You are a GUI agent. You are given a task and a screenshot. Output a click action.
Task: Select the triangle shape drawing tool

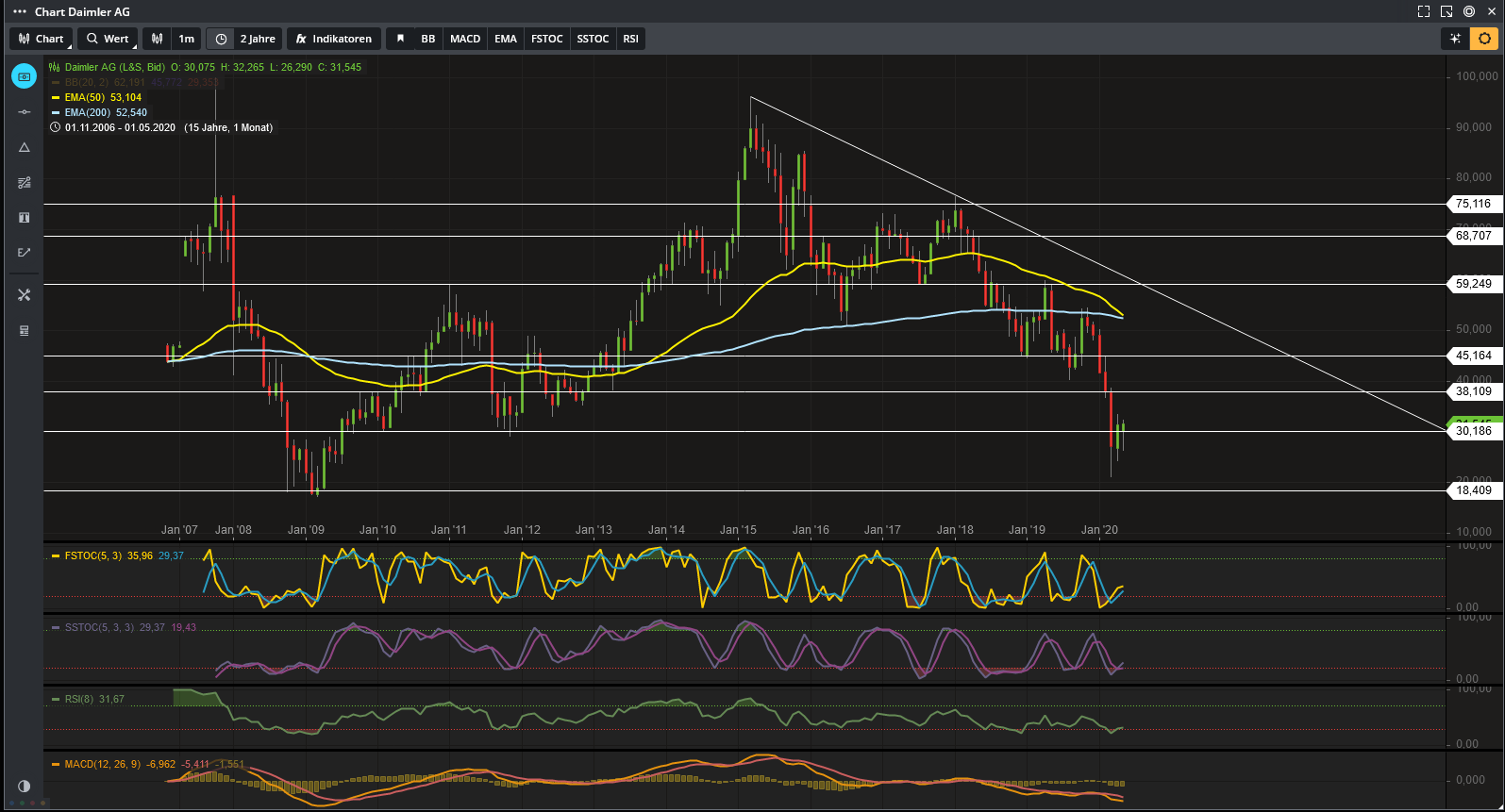point(25,147)
